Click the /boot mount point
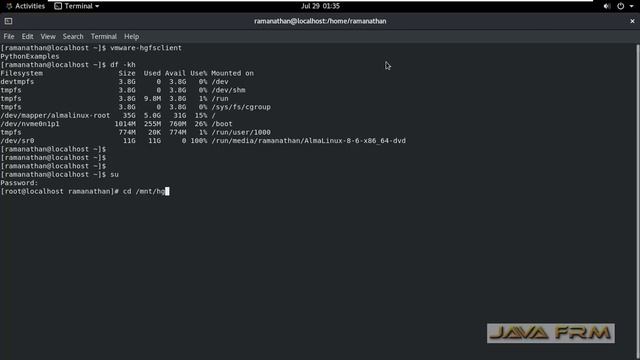 (222, 124)
